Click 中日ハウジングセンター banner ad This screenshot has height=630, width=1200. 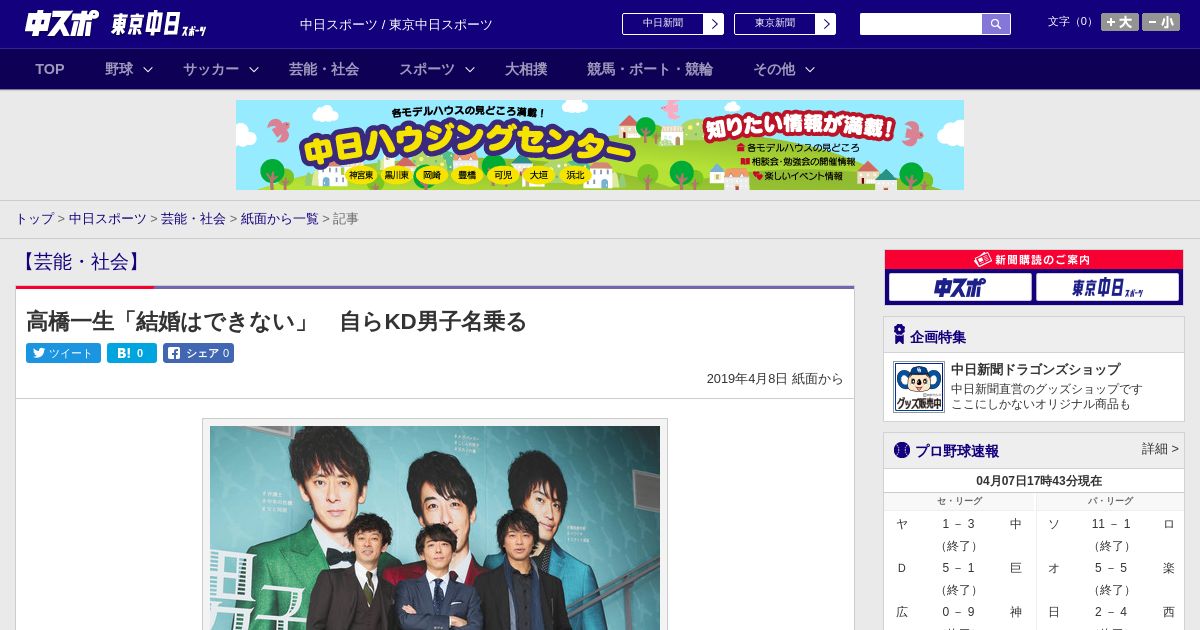tap(600, 145)
